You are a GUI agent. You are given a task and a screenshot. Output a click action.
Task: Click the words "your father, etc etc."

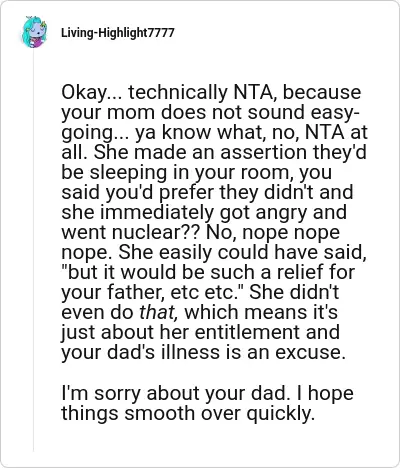(x=152, y=292)
